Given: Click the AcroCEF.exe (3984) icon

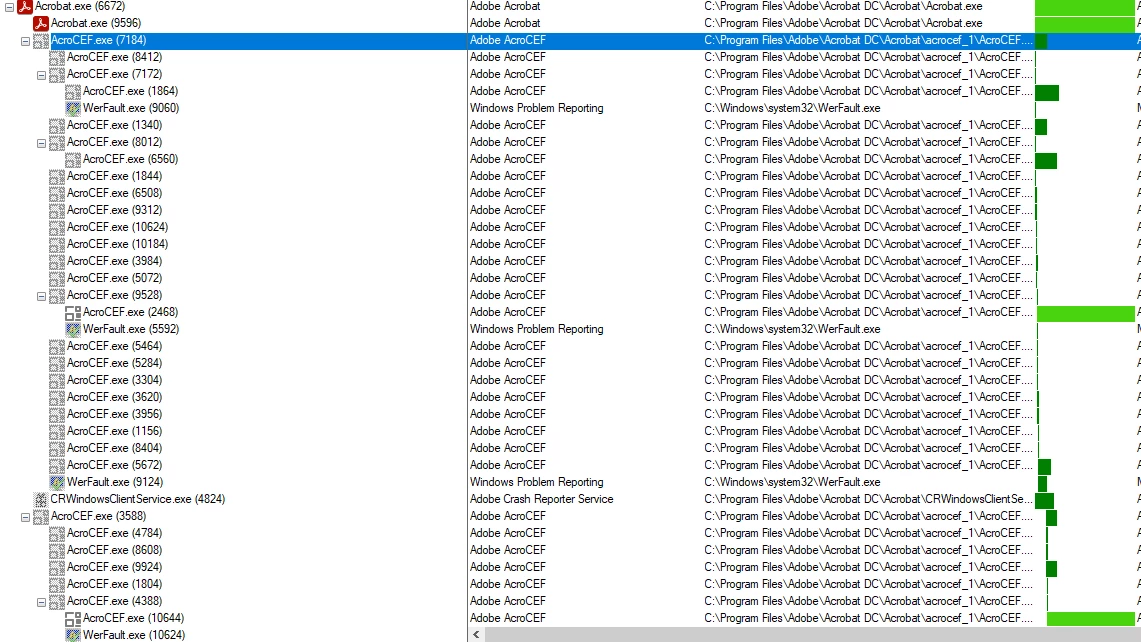Looking at the screenshot, I should click(57, 261).
